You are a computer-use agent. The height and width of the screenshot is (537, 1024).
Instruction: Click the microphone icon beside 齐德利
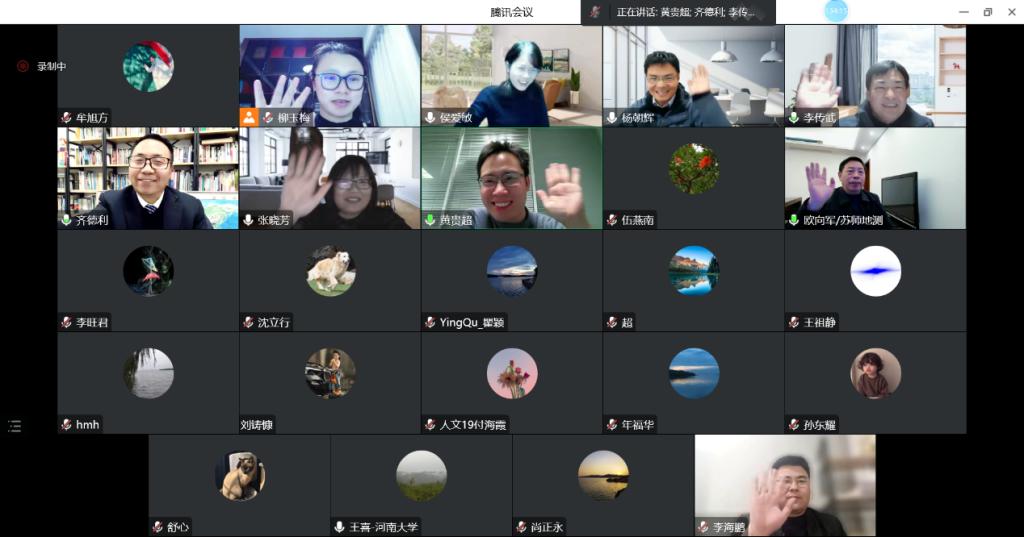tap(65, 220)
